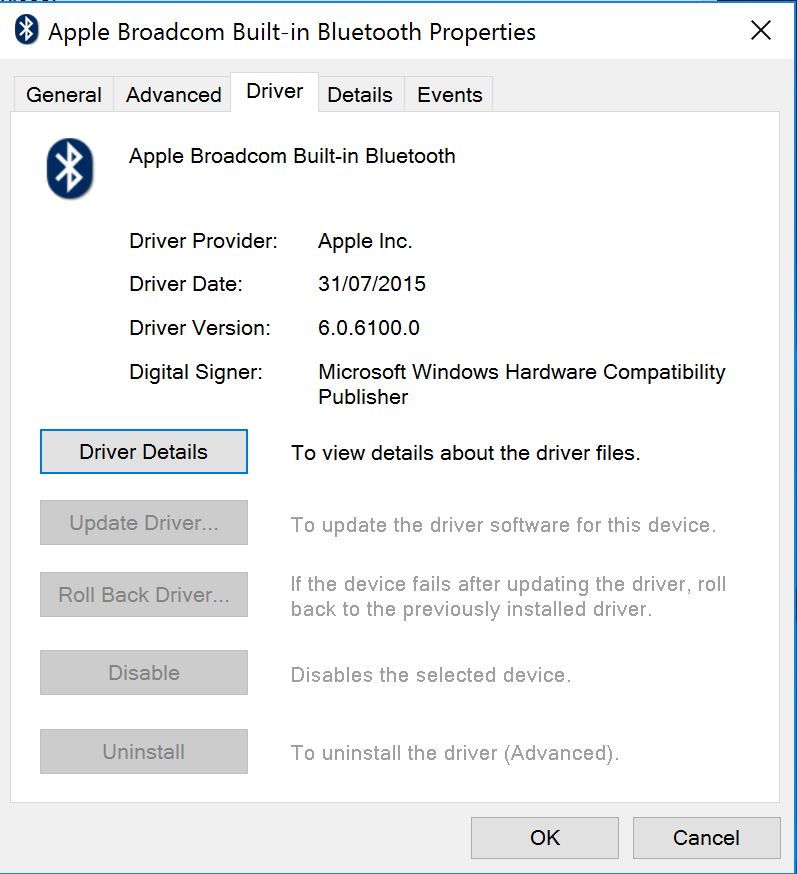Viewport: 797px width, 874px height.
Task: Click the Update Driver... button
Action: click(144, 522)
